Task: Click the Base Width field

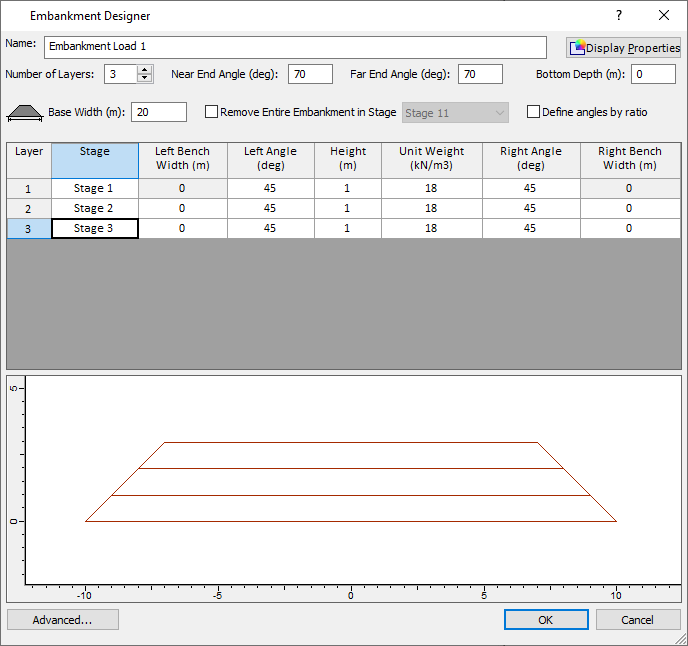Action: tap(158, 112)
